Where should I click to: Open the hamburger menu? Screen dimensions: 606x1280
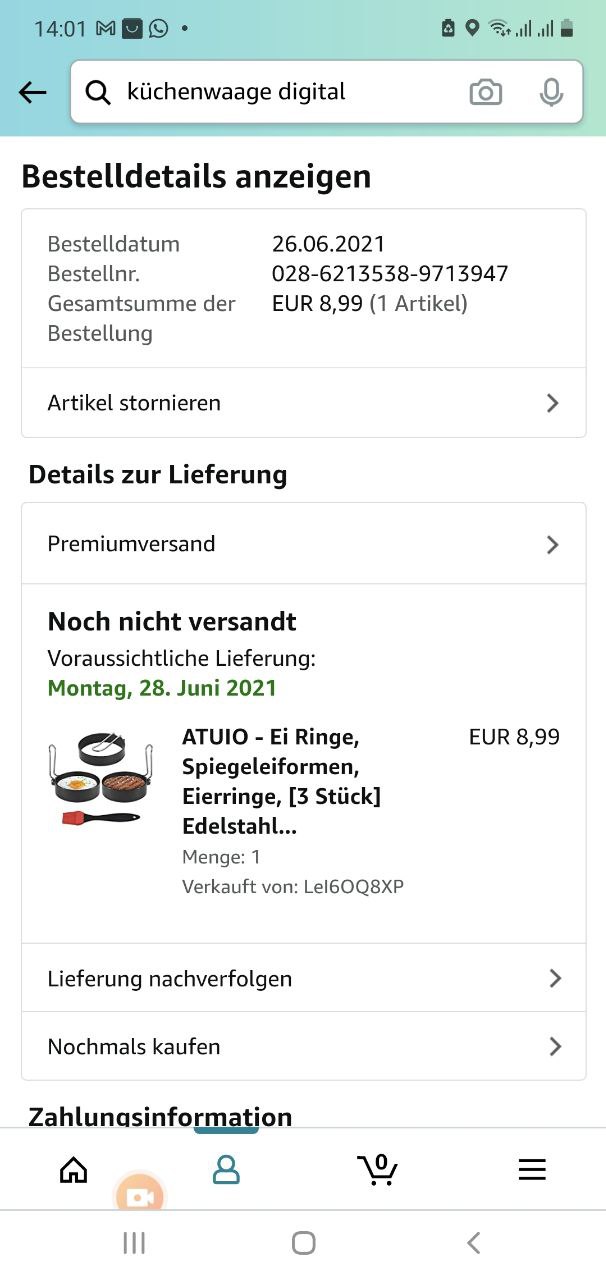532,1170
